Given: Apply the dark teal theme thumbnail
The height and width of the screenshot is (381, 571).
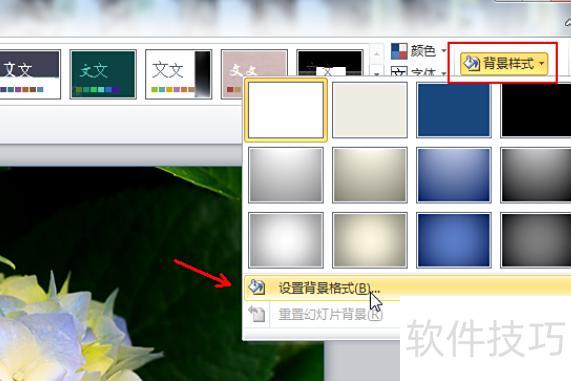Looking at the screenshot, I should click(103, 74).
